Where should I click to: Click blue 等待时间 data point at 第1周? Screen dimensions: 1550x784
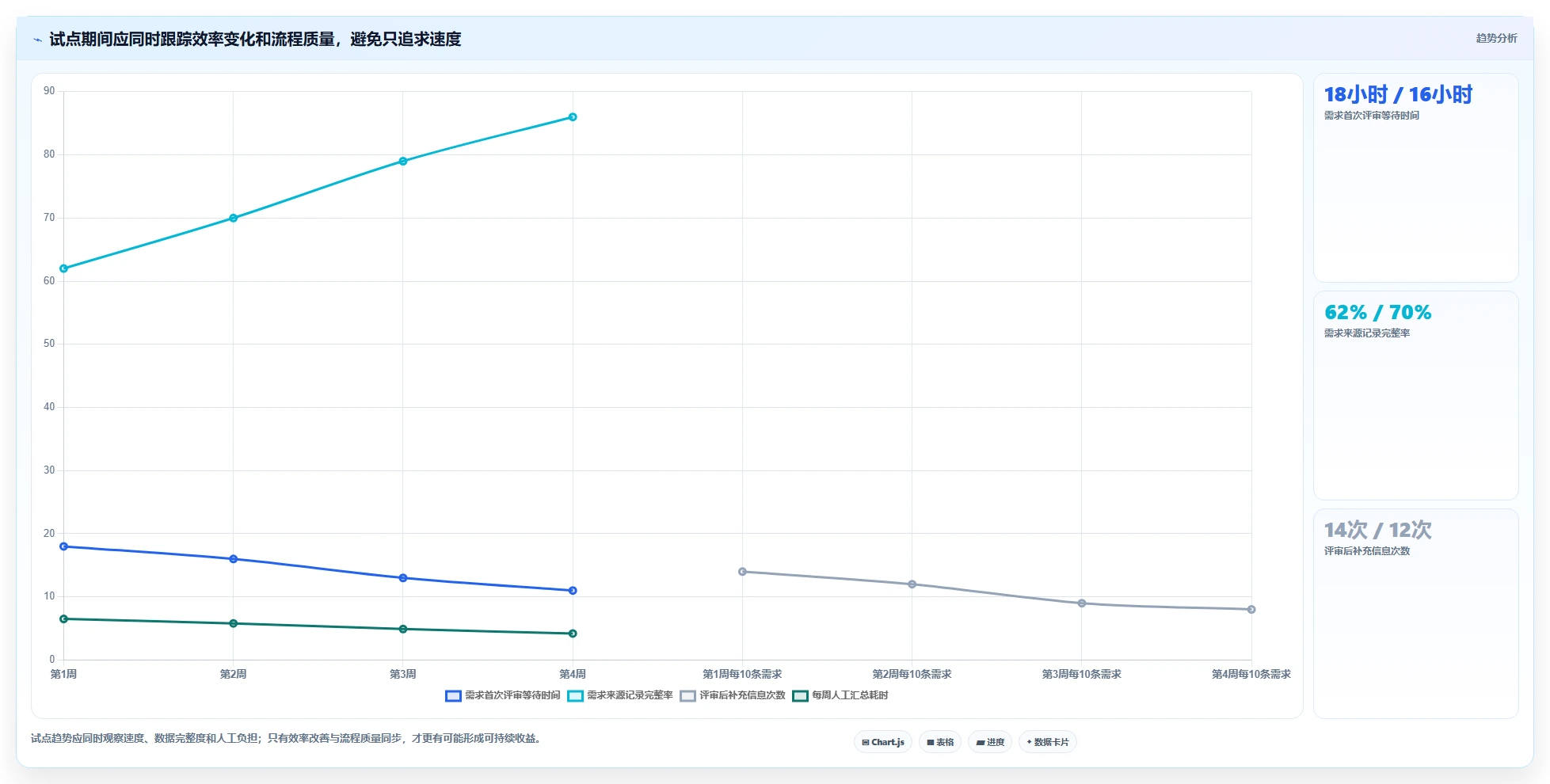[x=64, y=546]
